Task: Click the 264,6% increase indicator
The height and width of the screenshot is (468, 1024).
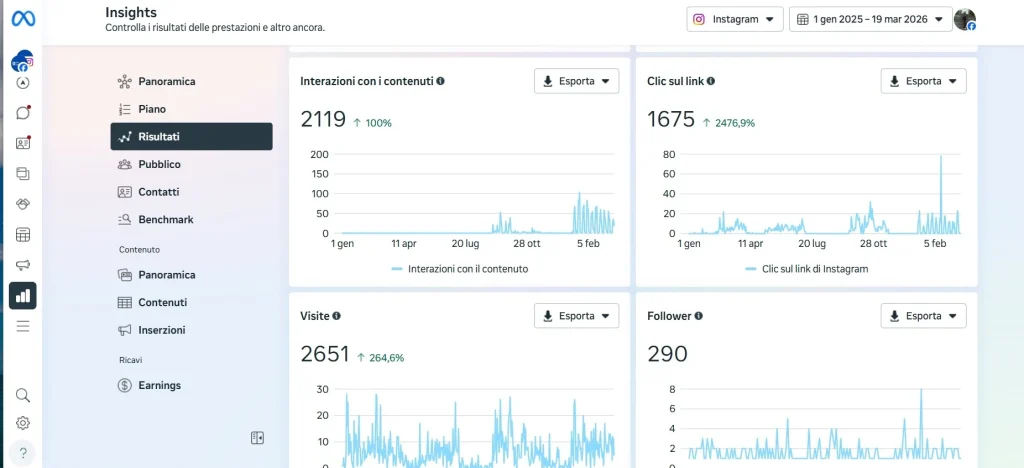Action: [x=380, y=358]
